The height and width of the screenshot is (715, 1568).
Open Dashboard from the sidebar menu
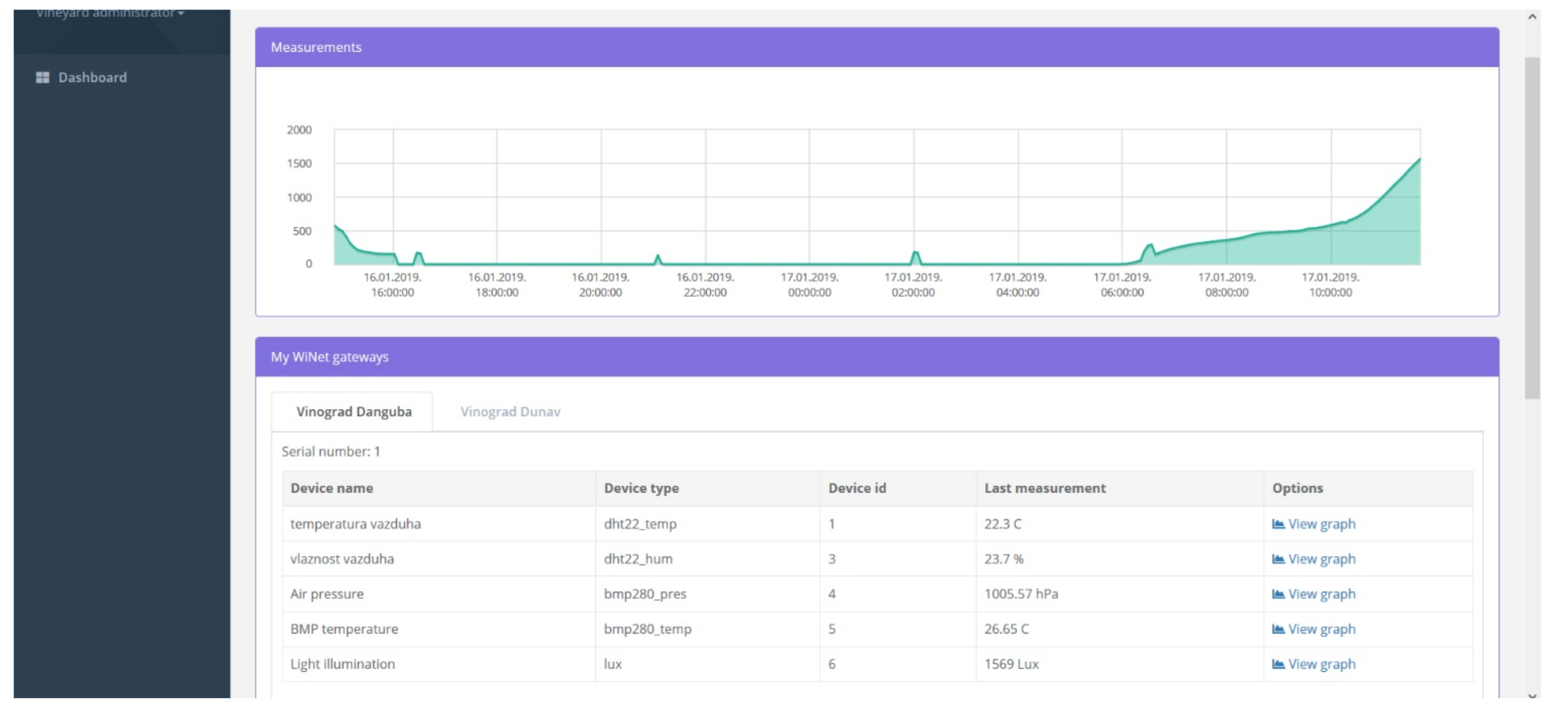pyautogui.click(x=92, y=77)
